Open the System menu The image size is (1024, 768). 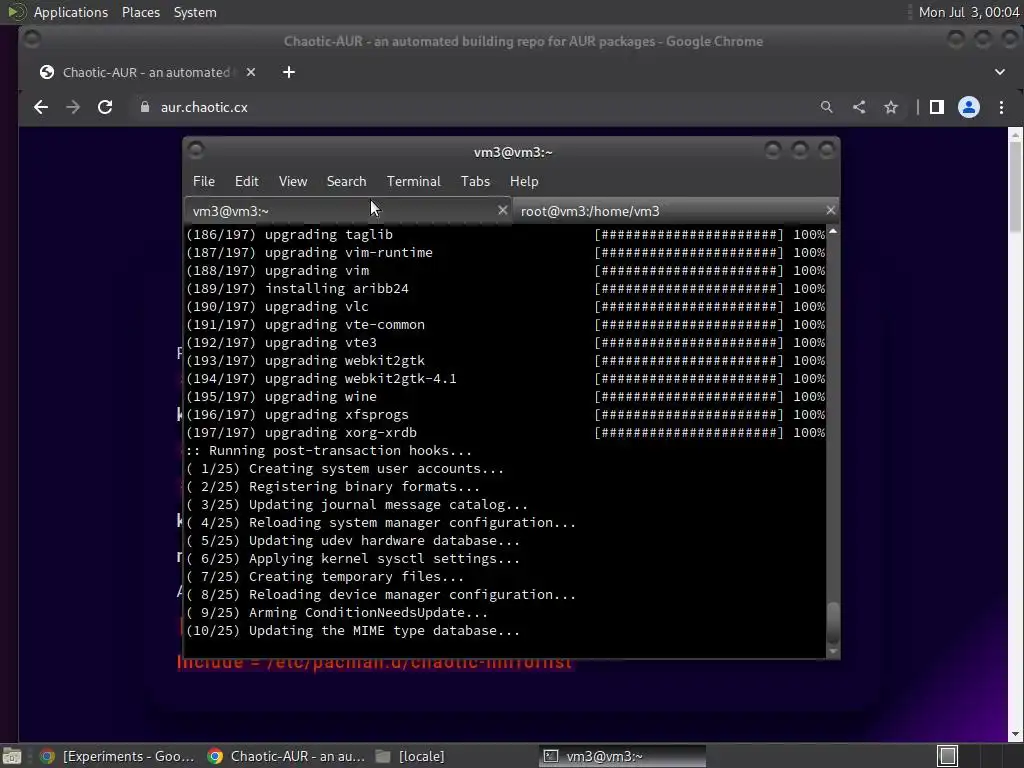tap(195, 12)
